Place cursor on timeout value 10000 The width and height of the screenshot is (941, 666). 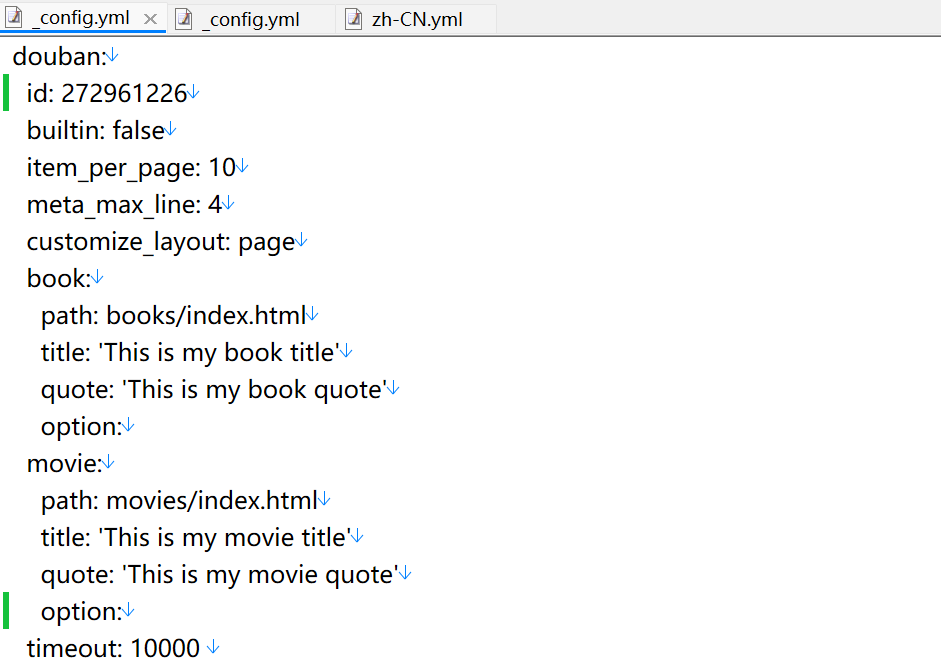[x=165, y=648]
